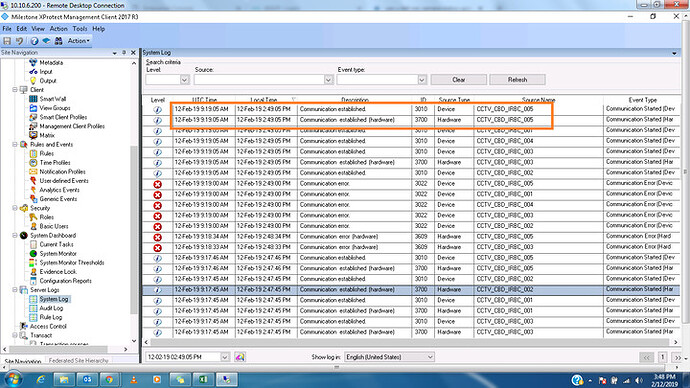
Task: Open Management Client Profiles
Action: [72, 126]
